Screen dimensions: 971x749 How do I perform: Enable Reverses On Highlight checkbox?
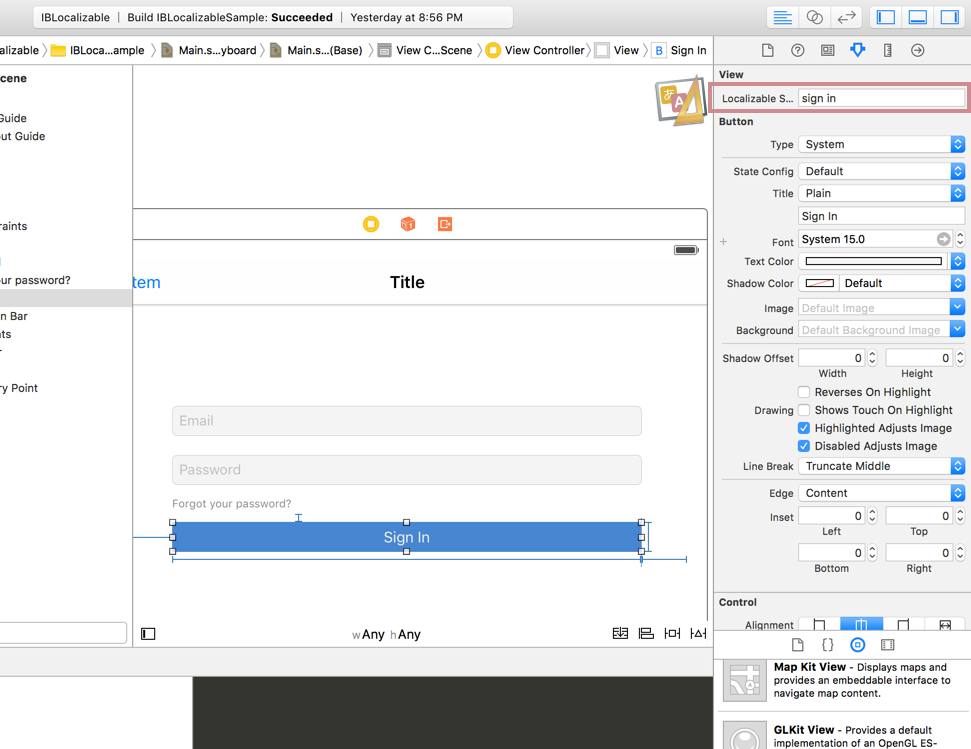[804, 392]
